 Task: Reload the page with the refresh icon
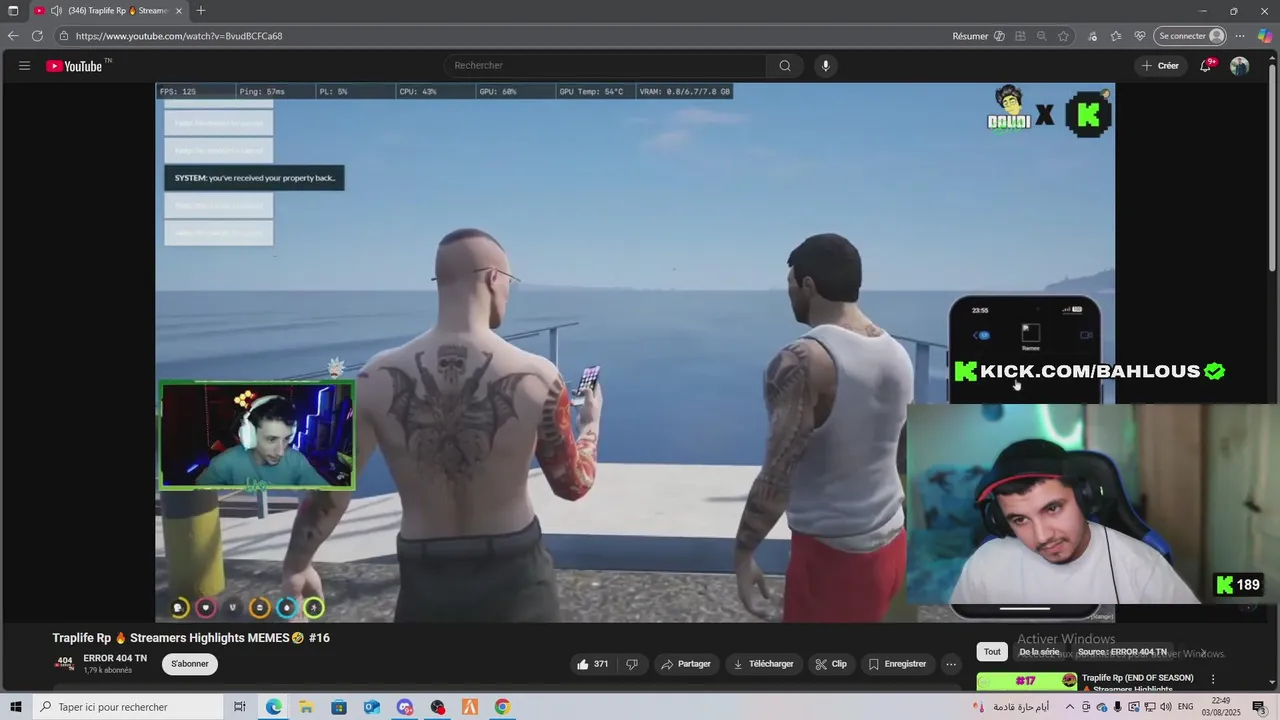click(x=37, y=36)
